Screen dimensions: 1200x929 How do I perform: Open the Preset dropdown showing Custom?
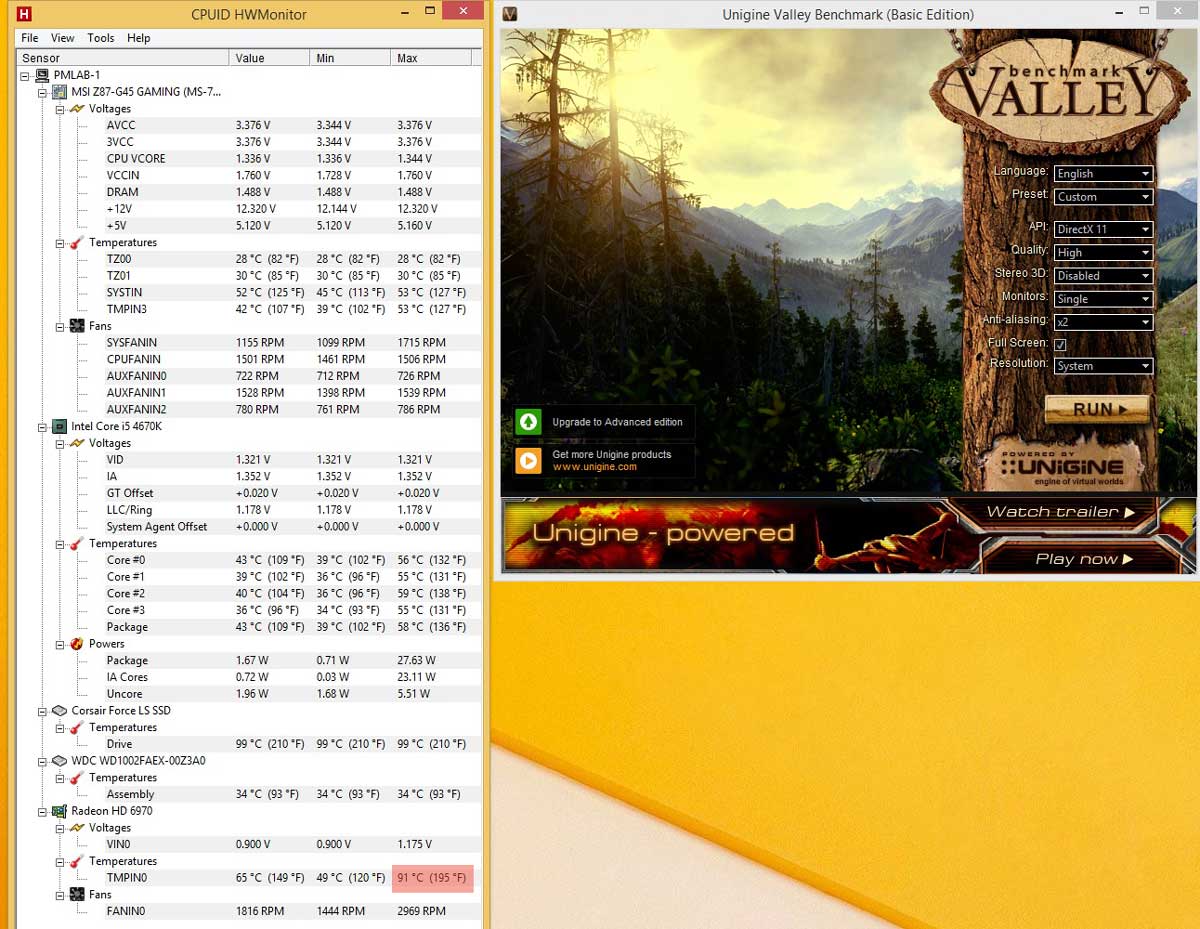(x=1103, y=197)
